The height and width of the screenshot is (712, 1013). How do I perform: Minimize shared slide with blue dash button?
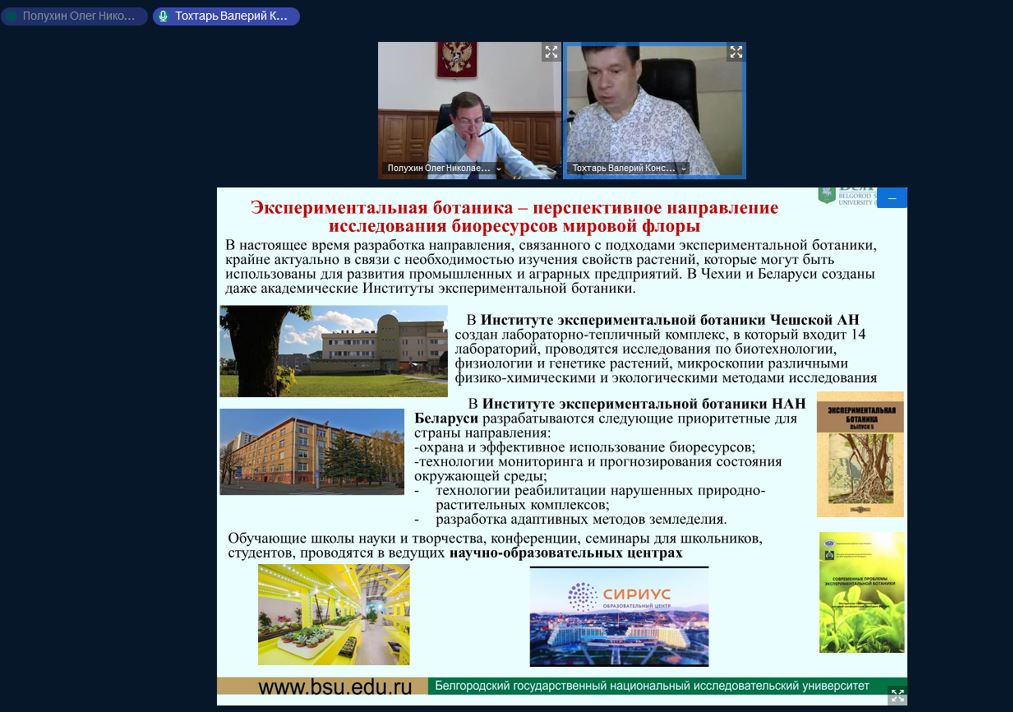(x=892, y=198)
